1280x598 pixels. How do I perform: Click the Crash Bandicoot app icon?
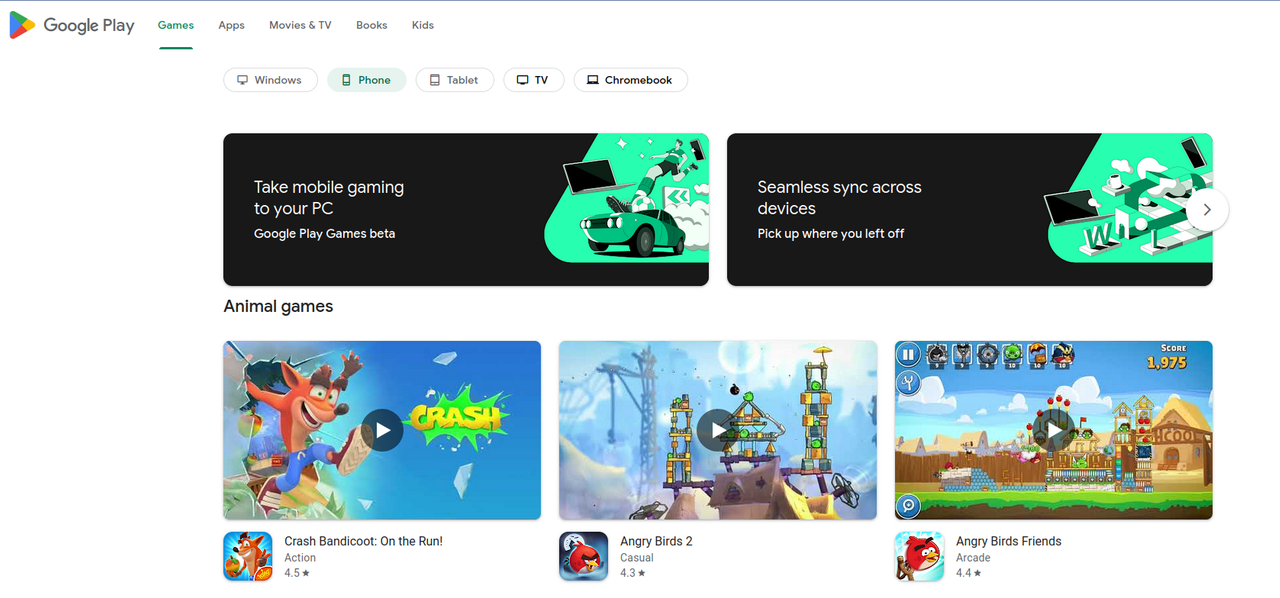pyautogui.click(x=248, y=556)
